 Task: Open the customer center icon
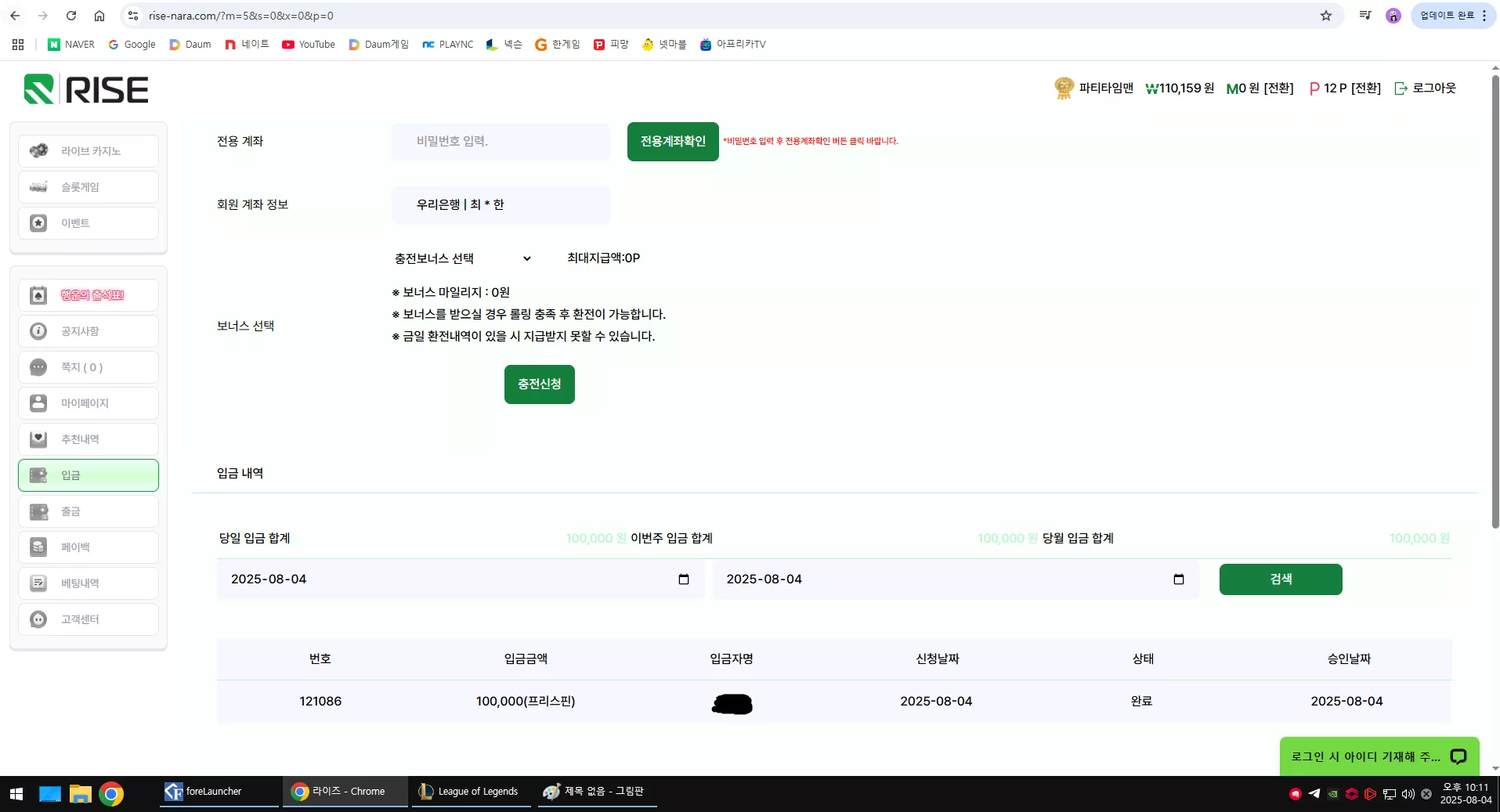tap(38, 619)
